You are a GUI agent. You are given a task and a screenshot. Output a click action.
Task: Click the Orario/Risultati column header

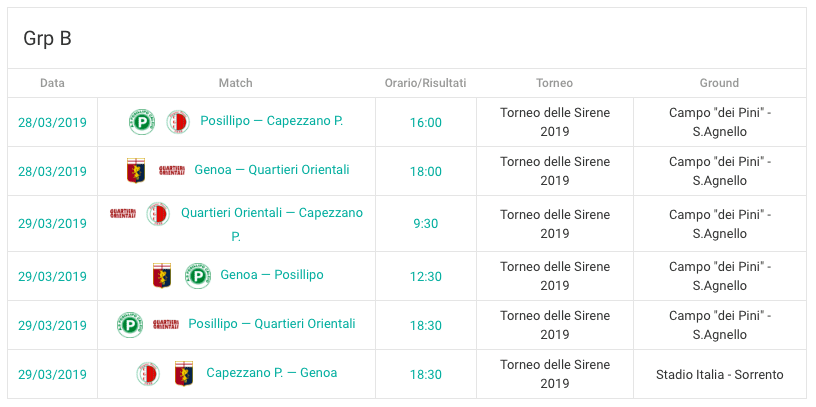[425, 83]
